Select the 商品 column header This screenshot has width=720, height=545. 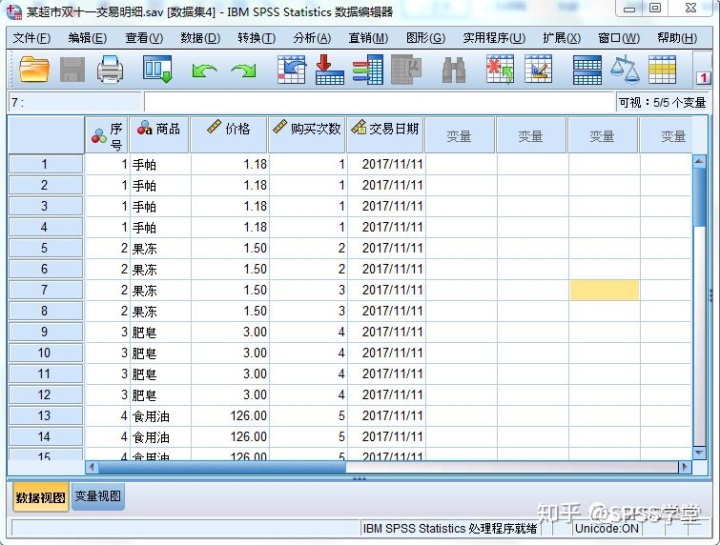pos(159,135)
